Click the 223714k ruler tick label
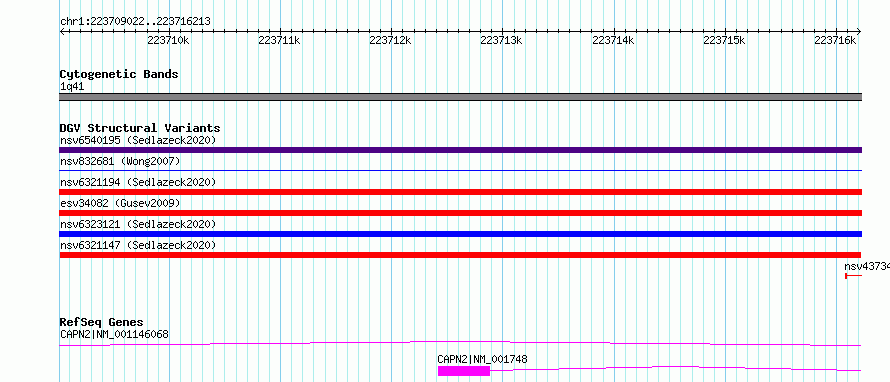This screenshot has width=890, height=382. [x=614, y=40]
